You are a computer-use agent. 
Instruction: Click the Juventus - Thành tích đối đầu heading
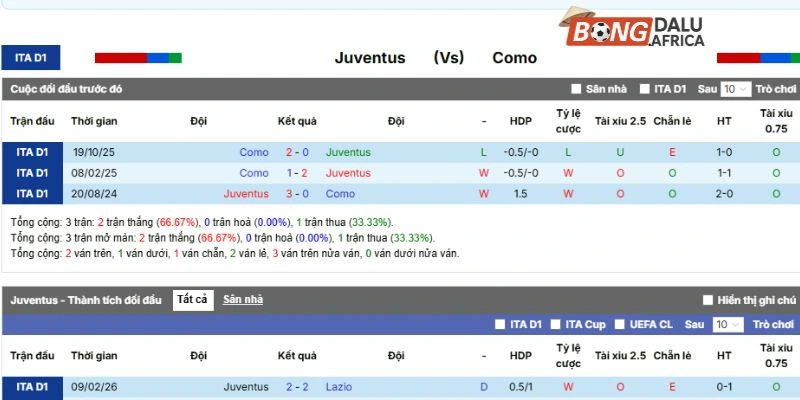click(x=86, y=300)
